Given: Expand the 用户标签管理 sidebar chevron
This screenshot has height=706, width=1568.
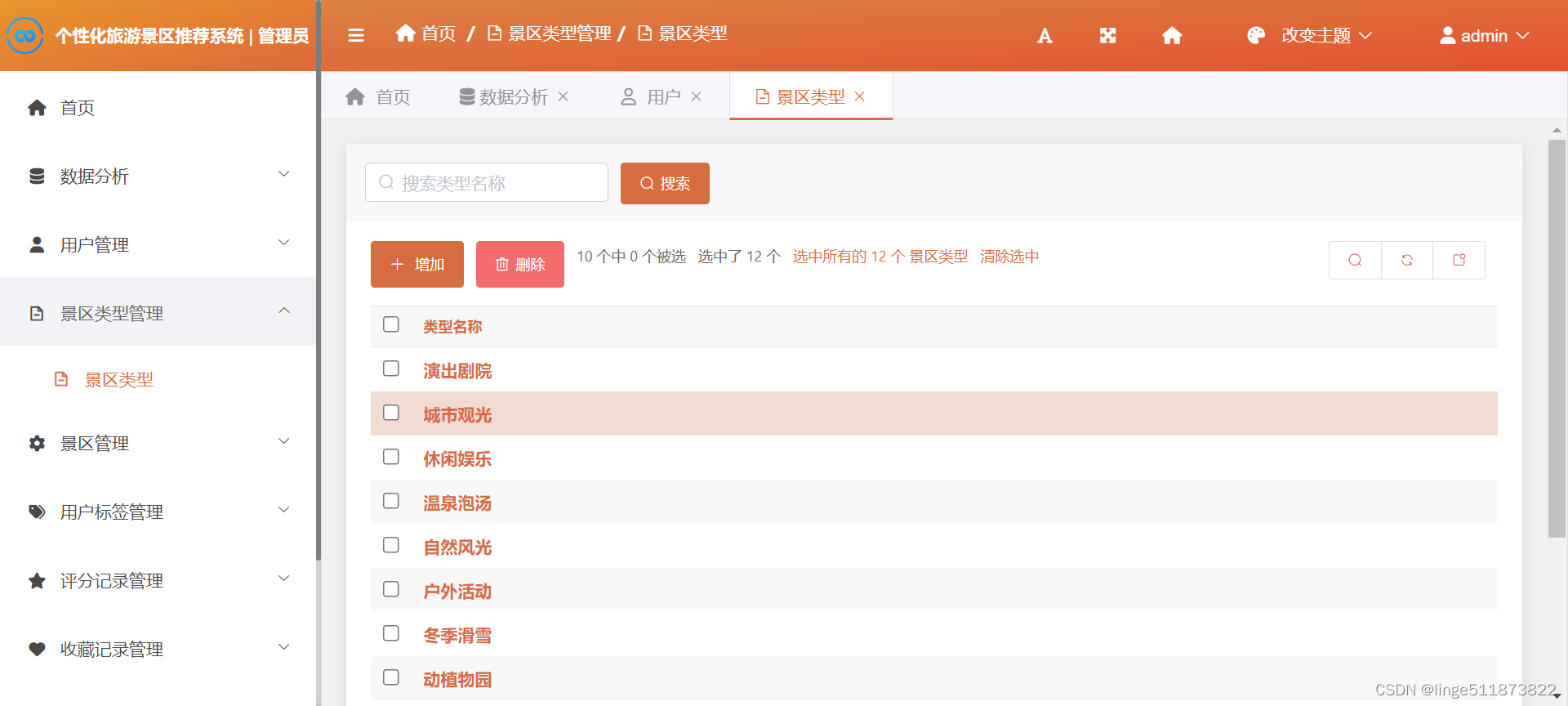Looking at the screenshot, I should tap(284, 510).
